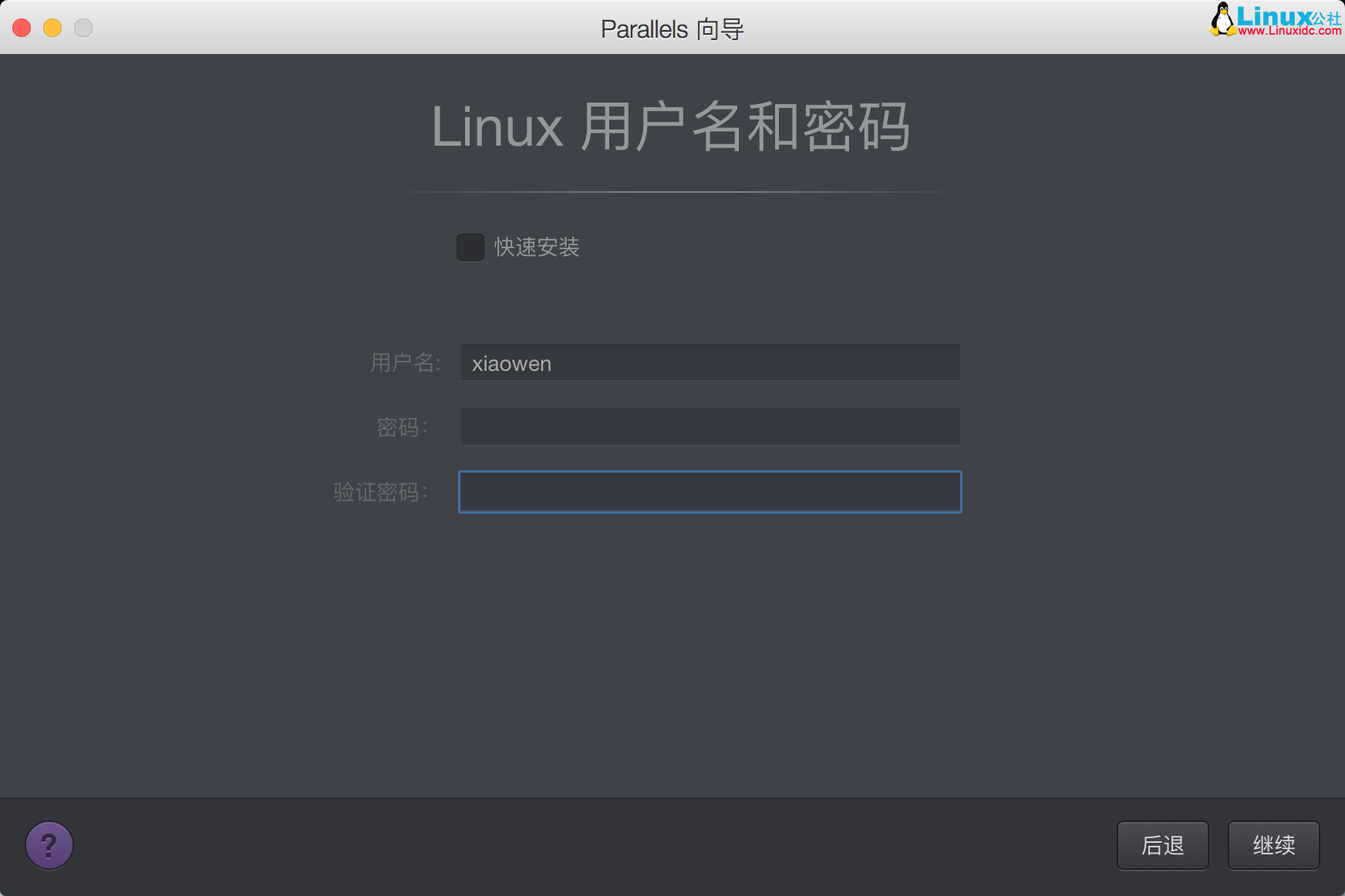Click the 快速安装 label text

click(x=537, y=248)
